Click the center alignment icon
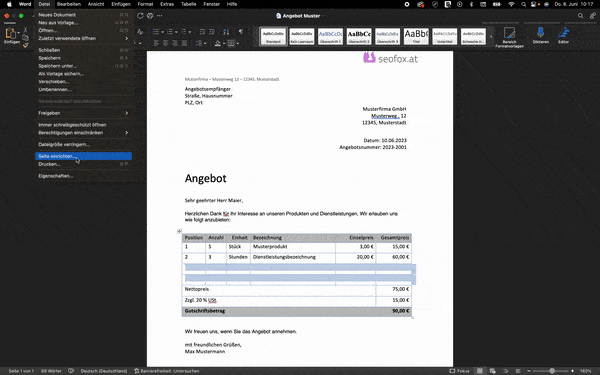Viewport: 600px width, 375px height. coord(166,43)
